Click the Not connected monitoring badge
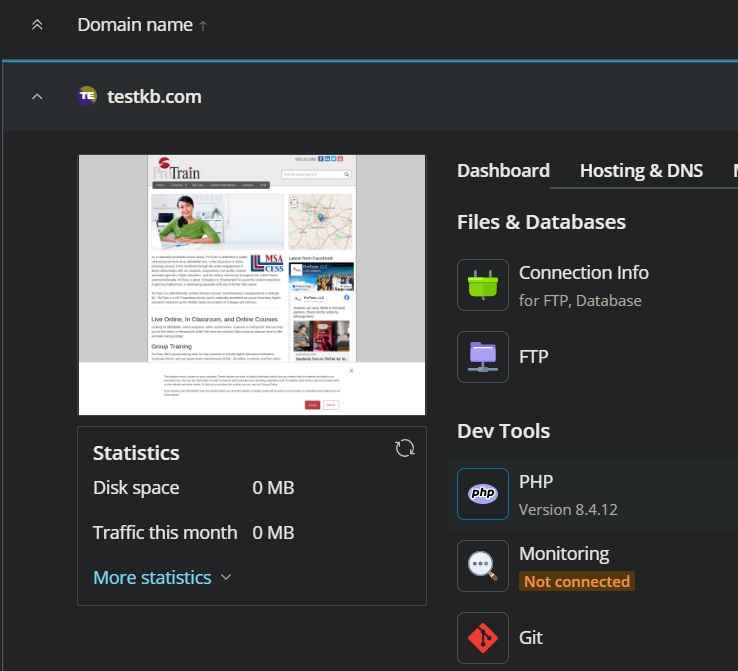The image size is (738, 671). tap(577, 581)
